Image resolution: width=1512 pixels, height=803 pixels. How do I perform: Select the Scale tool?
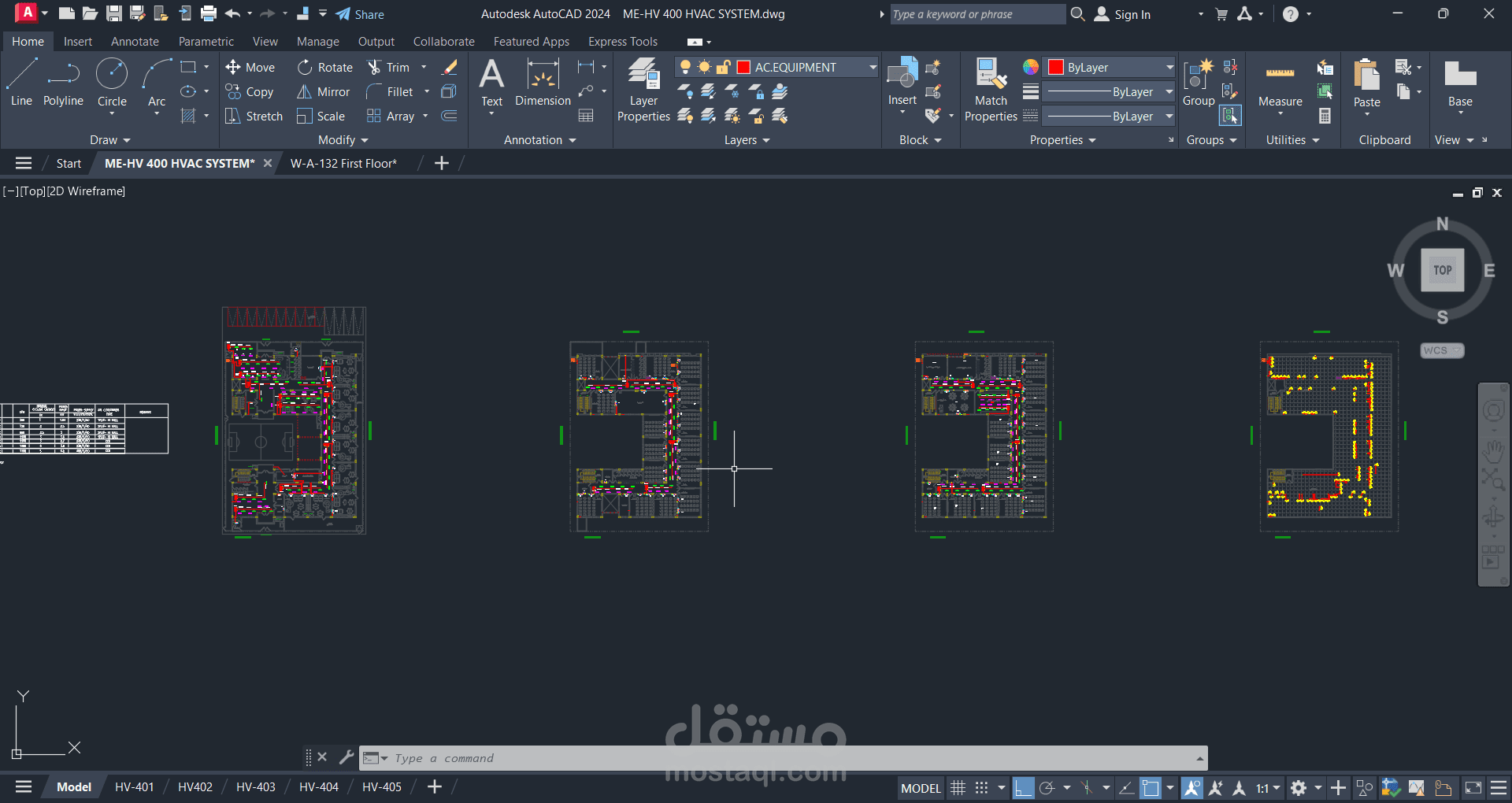coord(321,117)
